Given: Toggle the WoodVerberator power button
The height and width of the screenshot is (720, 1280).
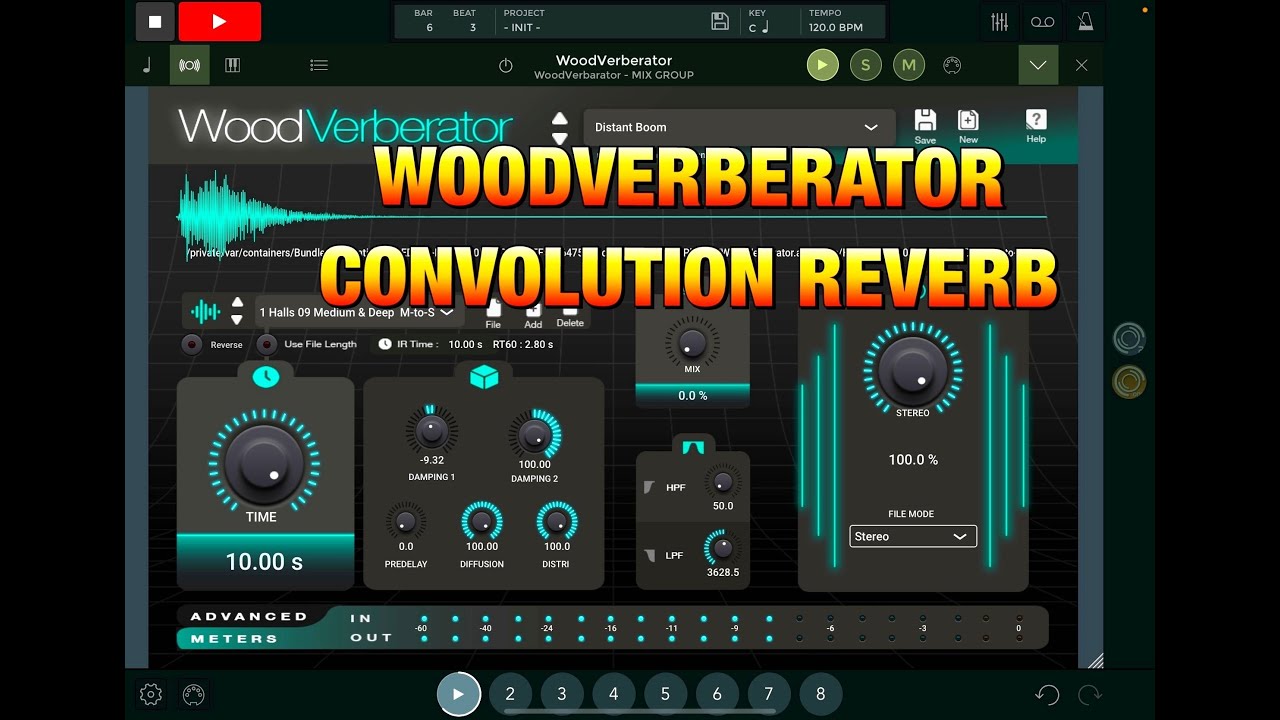Looking at the screenshot, I should pos(505,66).
